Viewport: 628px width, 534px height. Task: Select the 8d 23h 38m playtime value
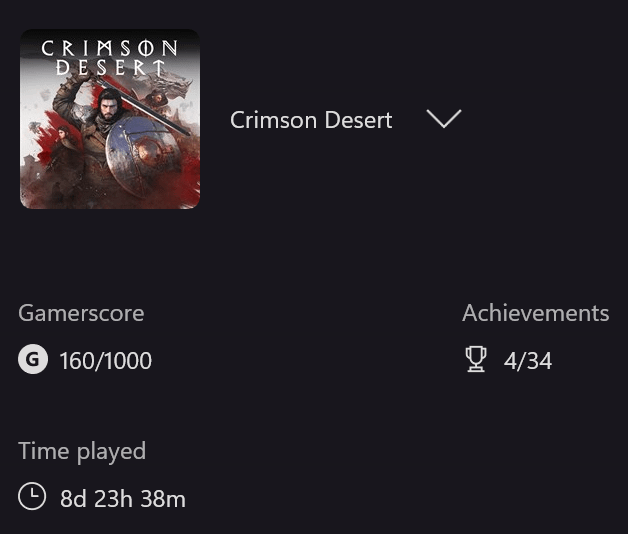(123, 498)
